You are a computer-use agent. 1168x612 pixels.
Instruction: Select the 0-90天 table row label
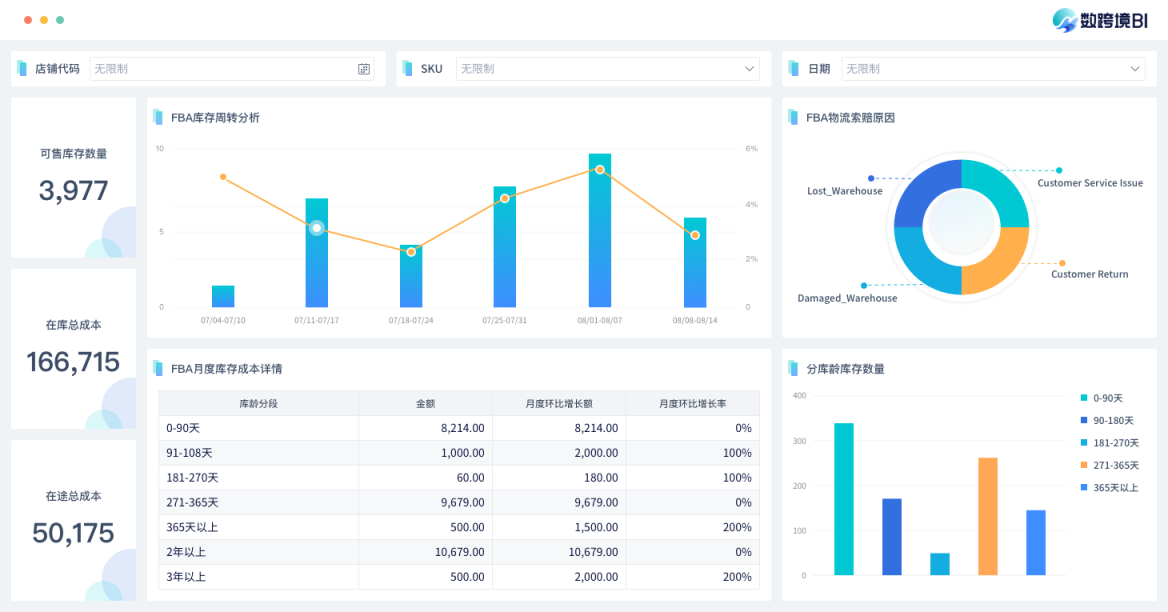pyautogui.click(x=184, y=428)
